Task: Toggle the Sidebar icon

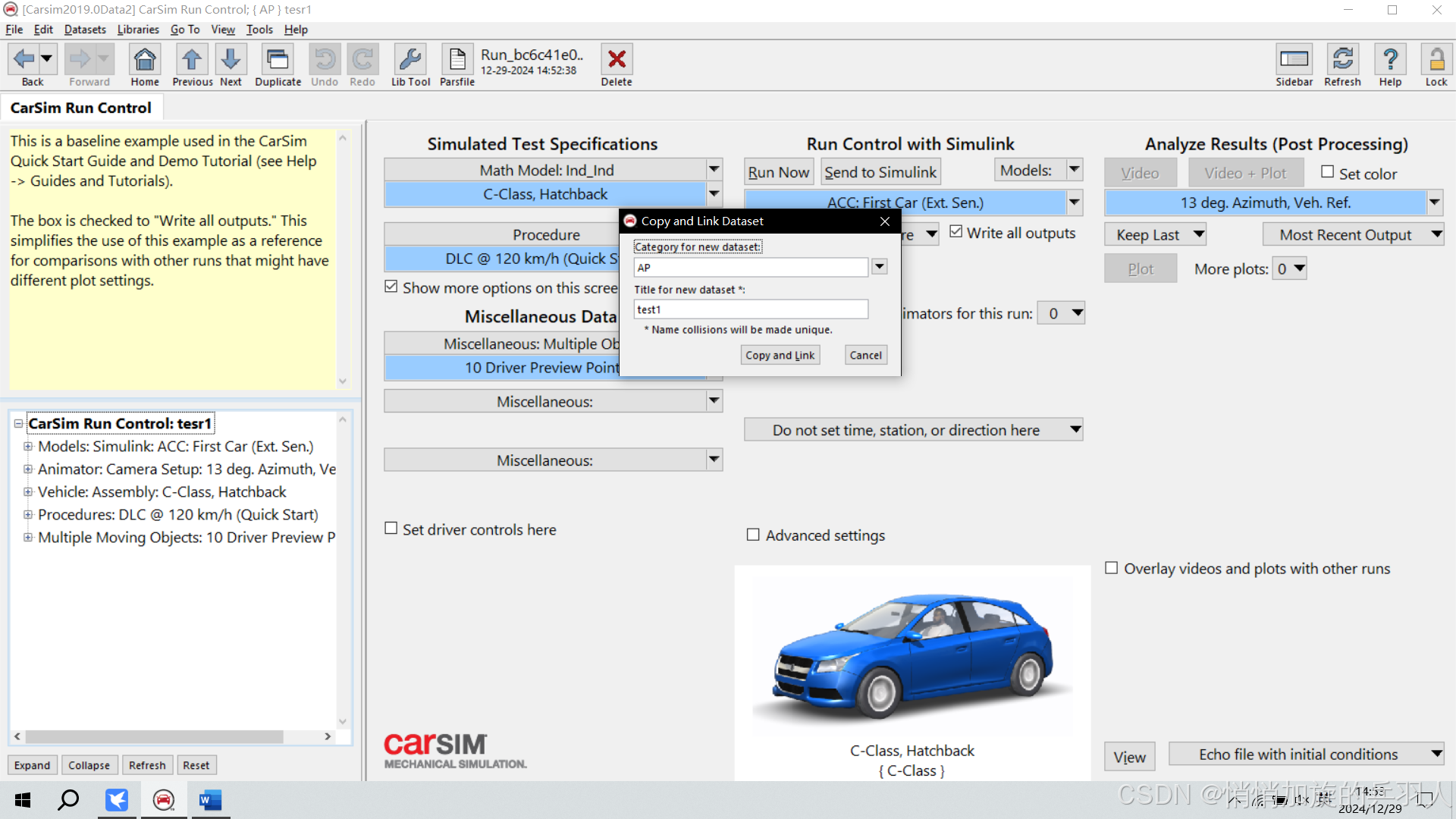Action: click(x=1294, y=59)
